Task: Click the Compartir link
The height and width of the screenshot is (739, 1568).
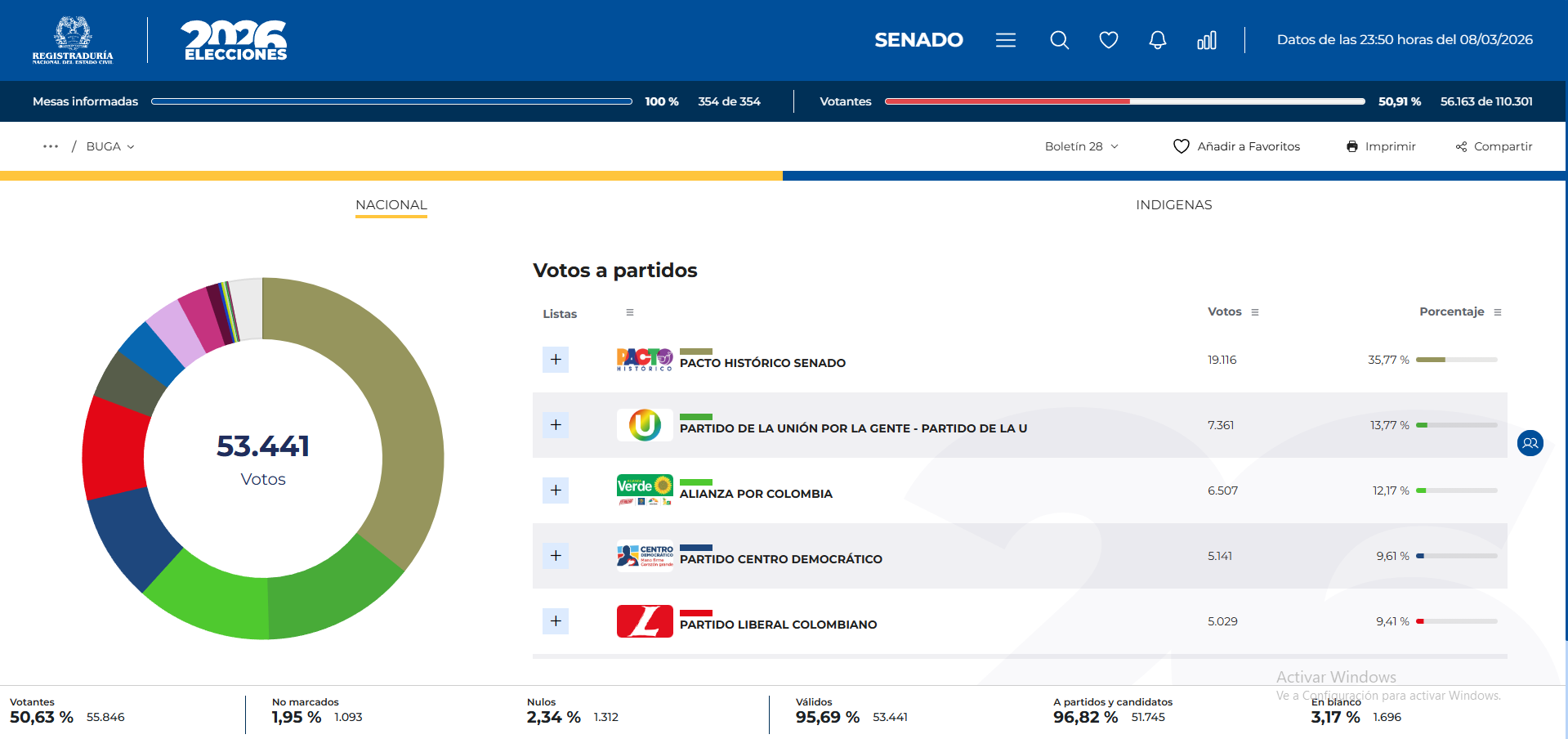Action: click(x=1494, y=146)
